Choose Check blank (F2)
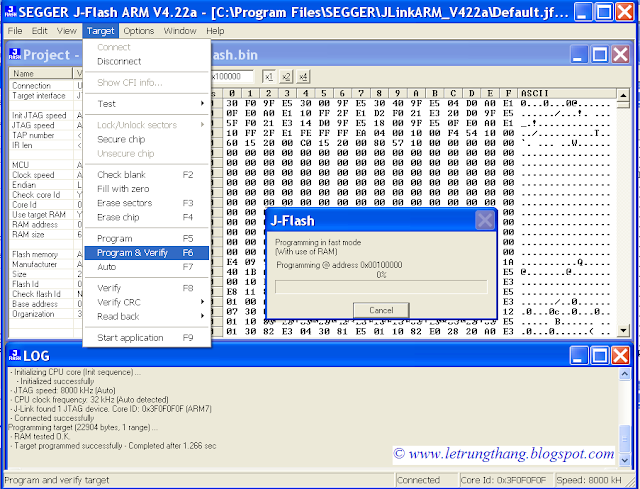Screen dimensions: 640x489 tap(146, 175)
